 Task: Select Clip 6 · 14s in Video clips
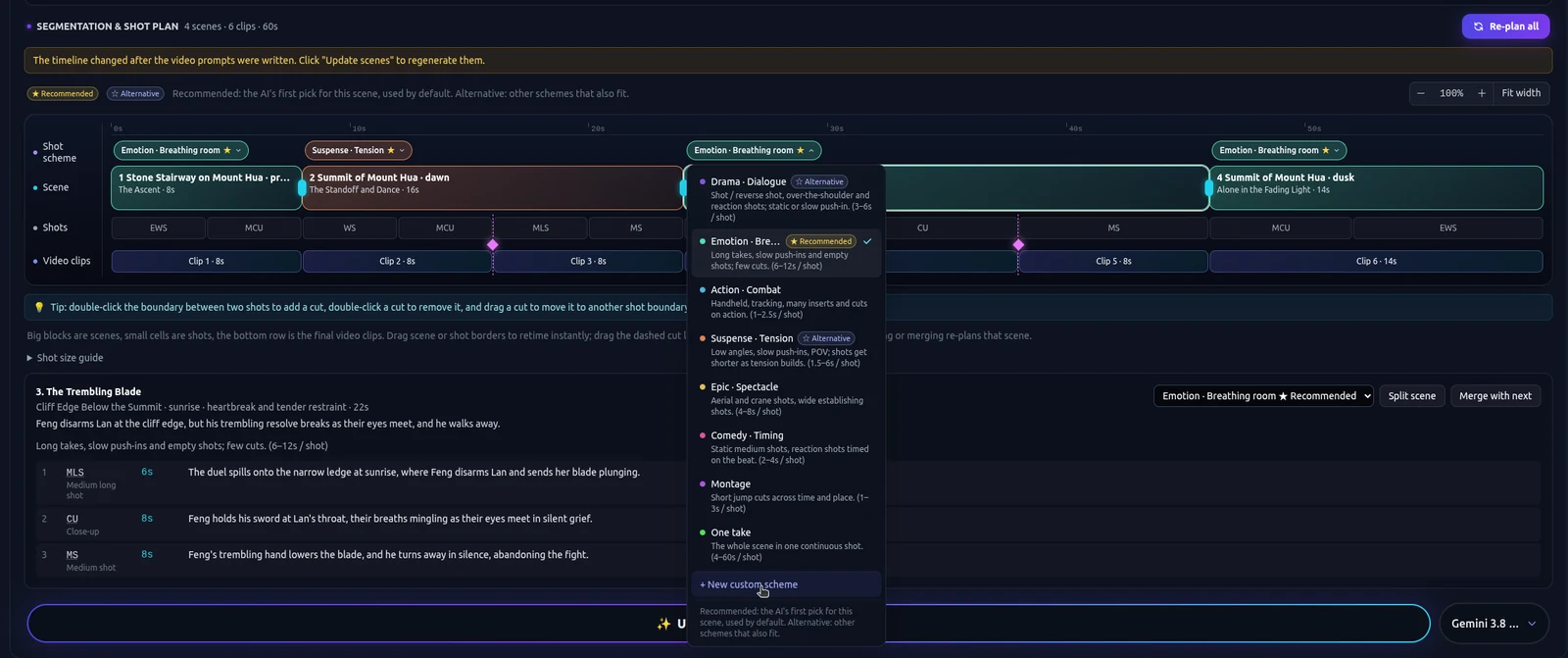(x=1376, y=262)
